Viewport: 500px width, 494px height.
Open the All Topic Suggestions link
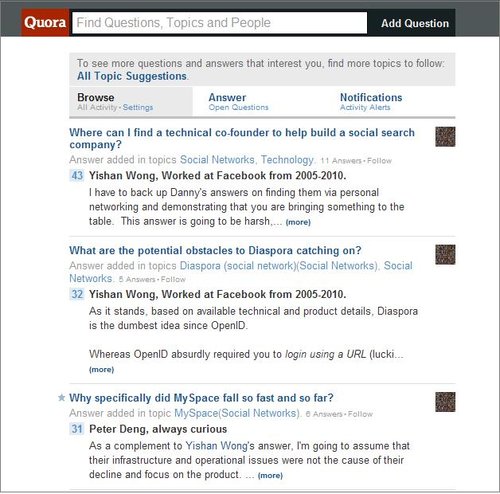pos(132,76)
